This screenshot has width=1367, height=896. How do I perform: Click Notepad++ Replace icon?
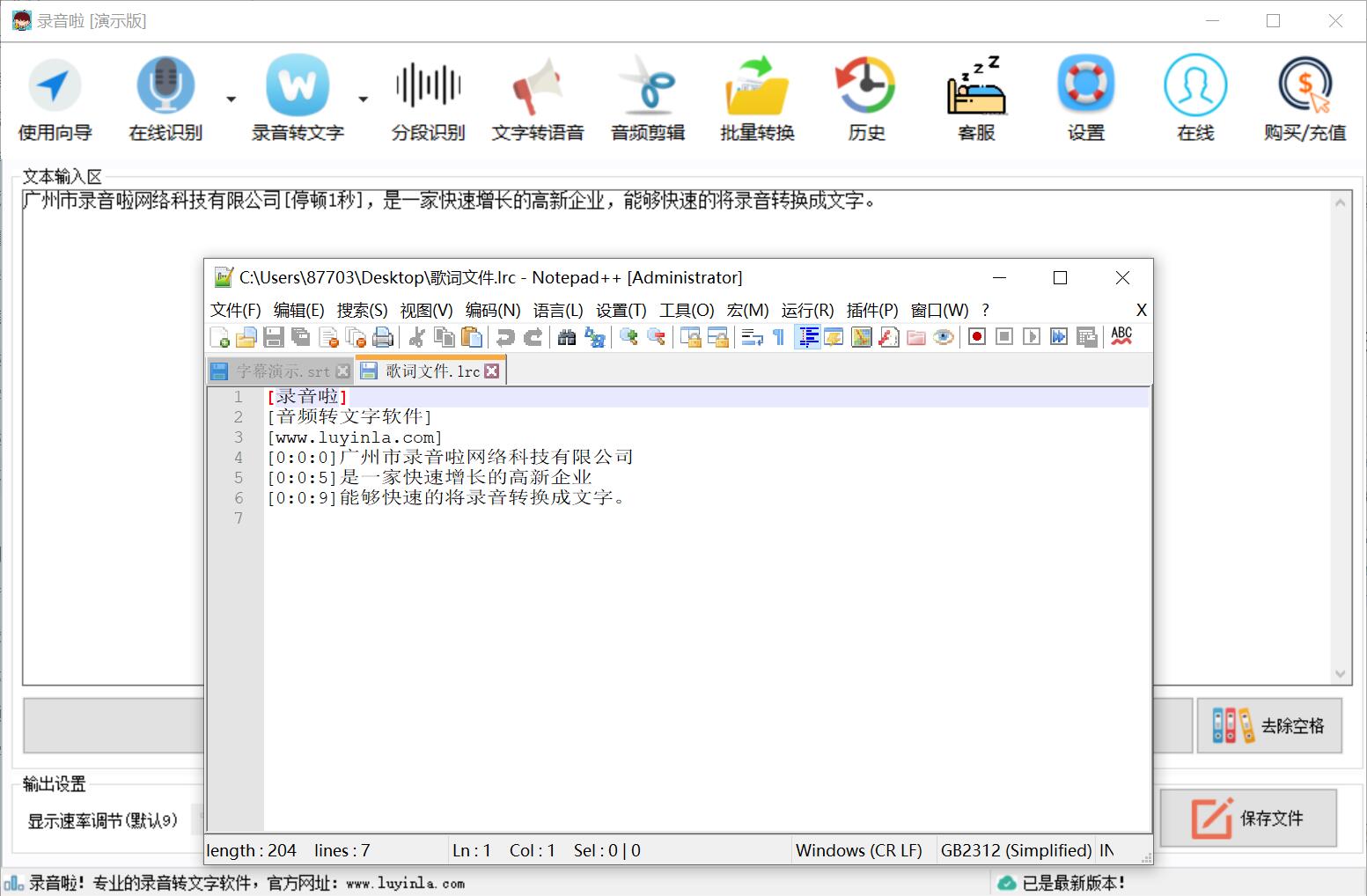tap(595, 337)
